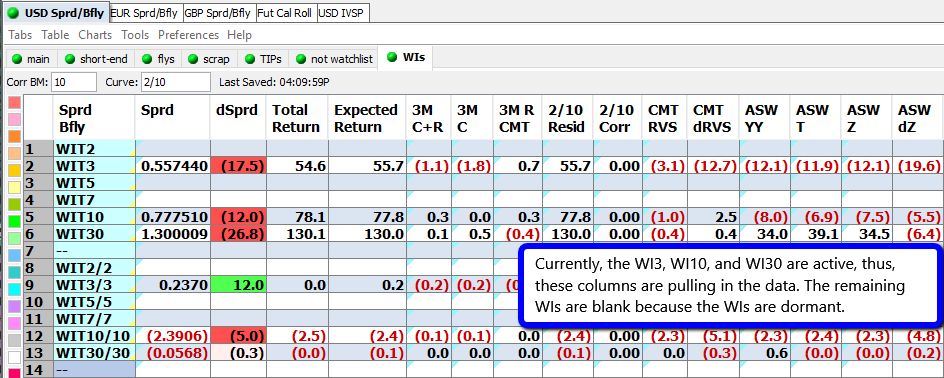The image size is (944, 378).
Task: Click the 0.557440 Sprd cell
Action: pos(173,166)
